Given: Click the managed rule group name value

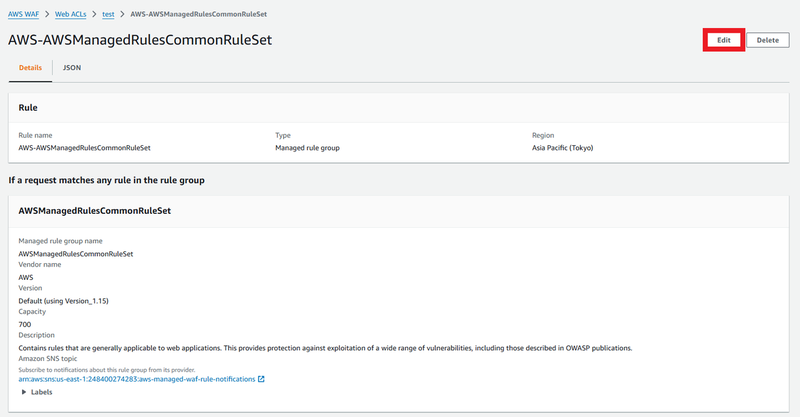Looking at the screenshot, I should [x=76, y=254].
